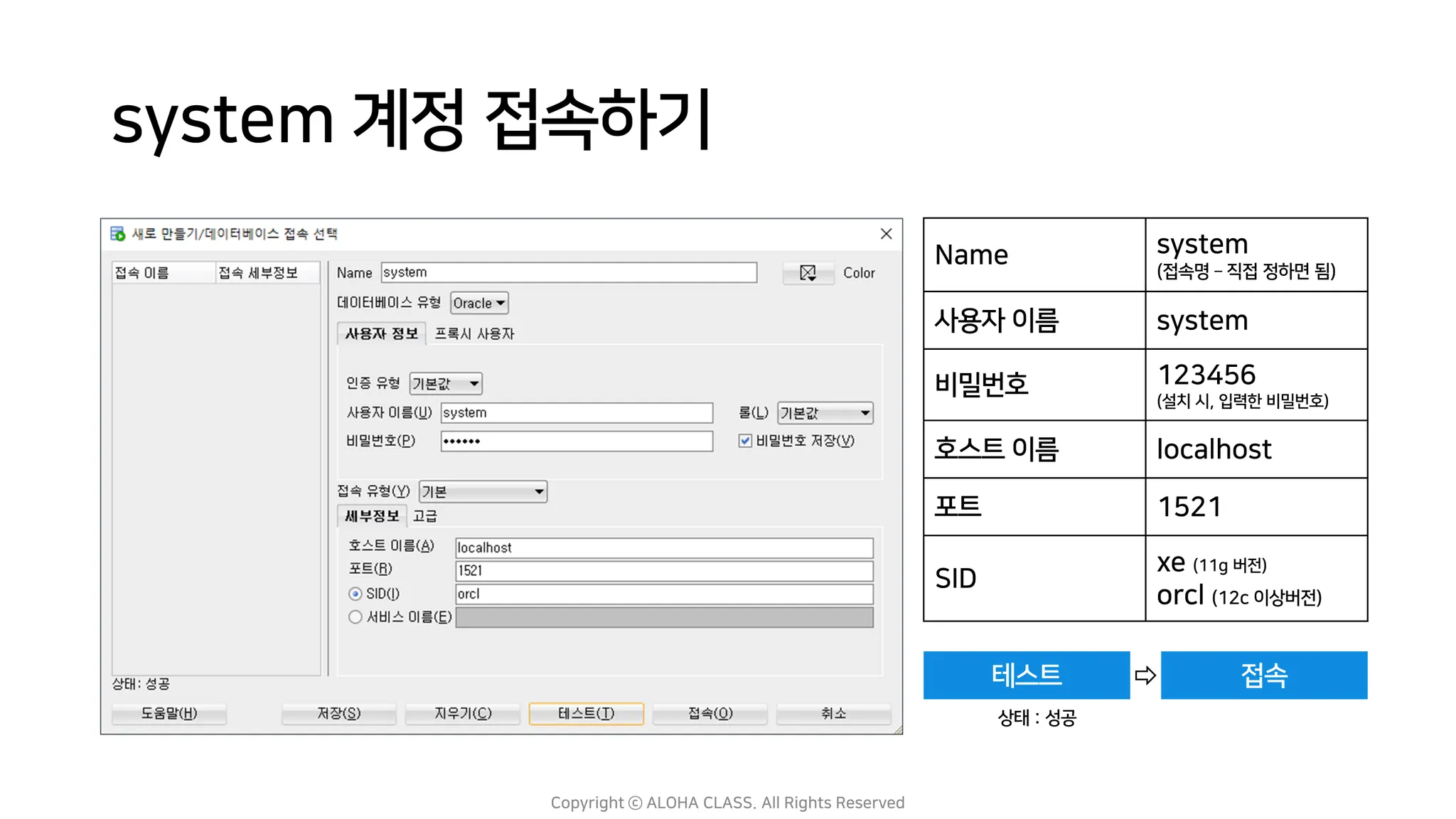Click the Color picker icon button
Viewport: 1456px width, 819px height.
coord(808,273)
